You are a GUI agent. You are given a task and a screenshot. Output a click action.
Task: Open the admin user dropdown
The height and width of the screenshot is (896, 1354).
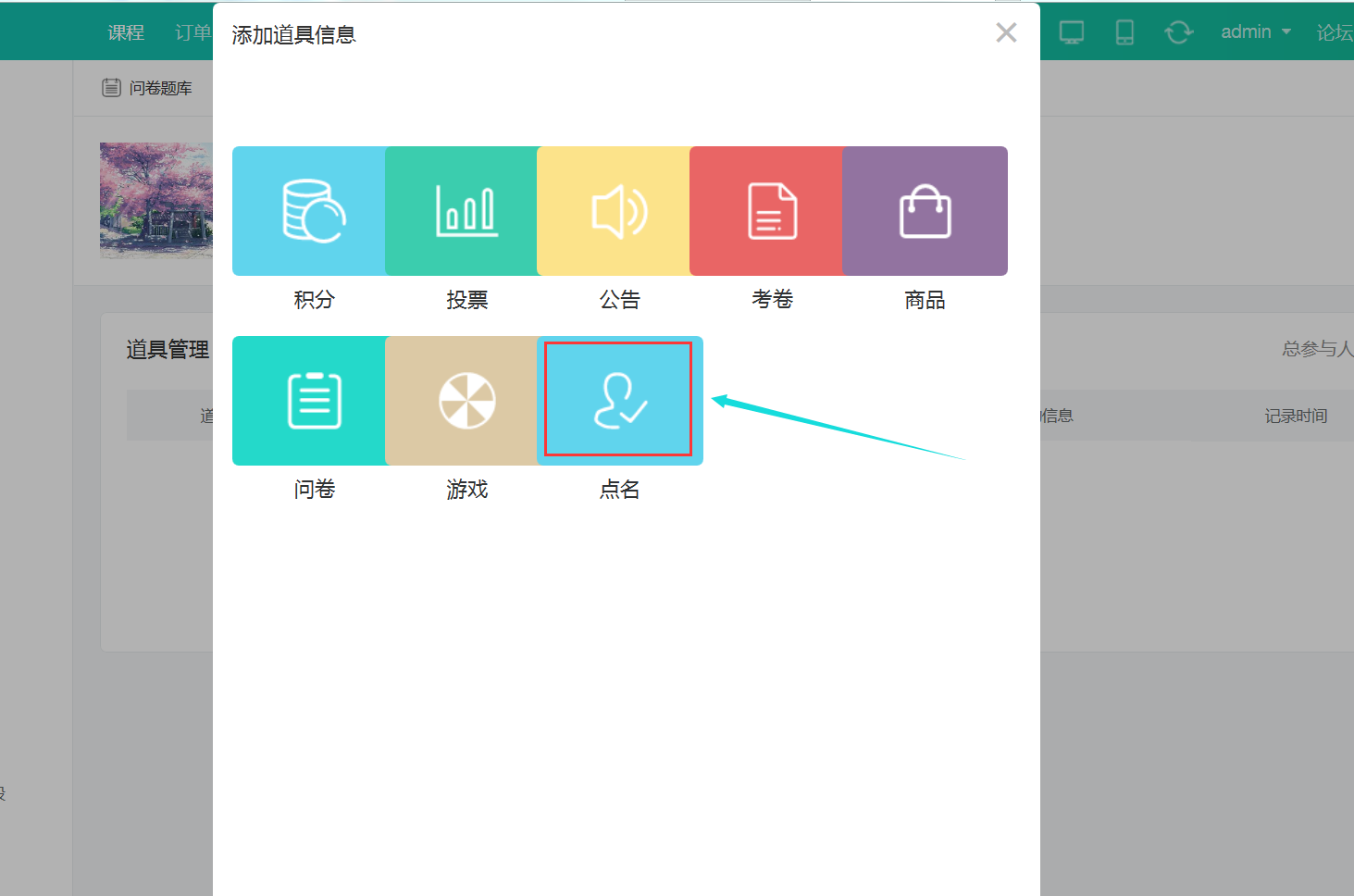(1255, 32)
